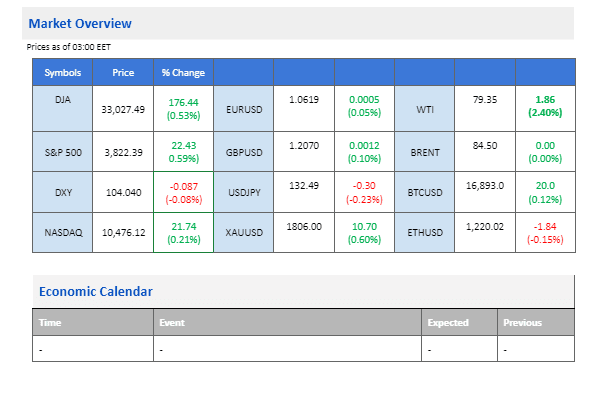Select the DJA price 33,027.49
Image resolution: width=613 pixels, height=398 pixels.
coord(123,109)
